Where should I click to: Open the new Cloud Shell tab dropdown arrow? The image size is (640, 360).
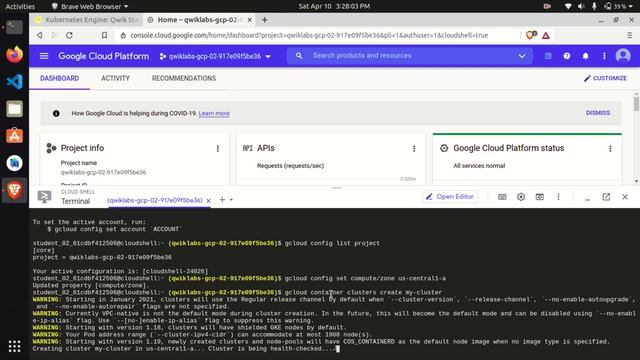coord(231,200)
